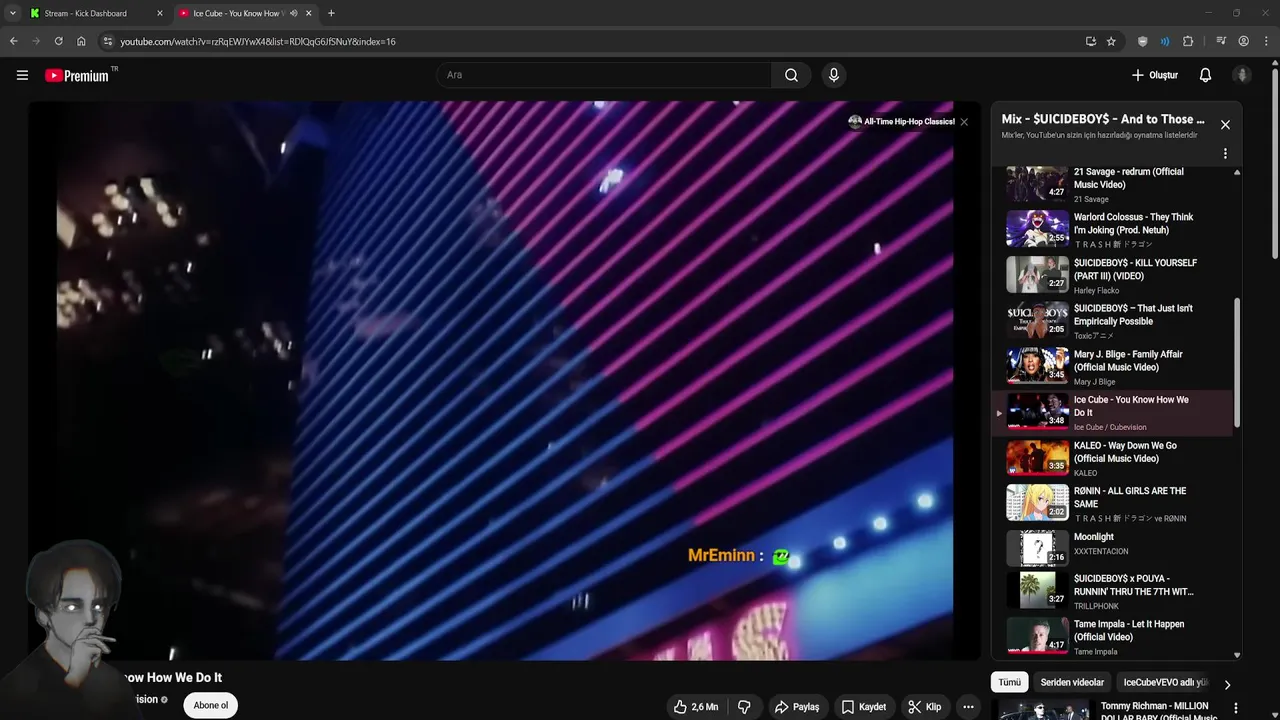The height and width of the screenshot is (720, 1280).
Task: Play KALEO - Way Down We Go
Action: point(1112,459)
